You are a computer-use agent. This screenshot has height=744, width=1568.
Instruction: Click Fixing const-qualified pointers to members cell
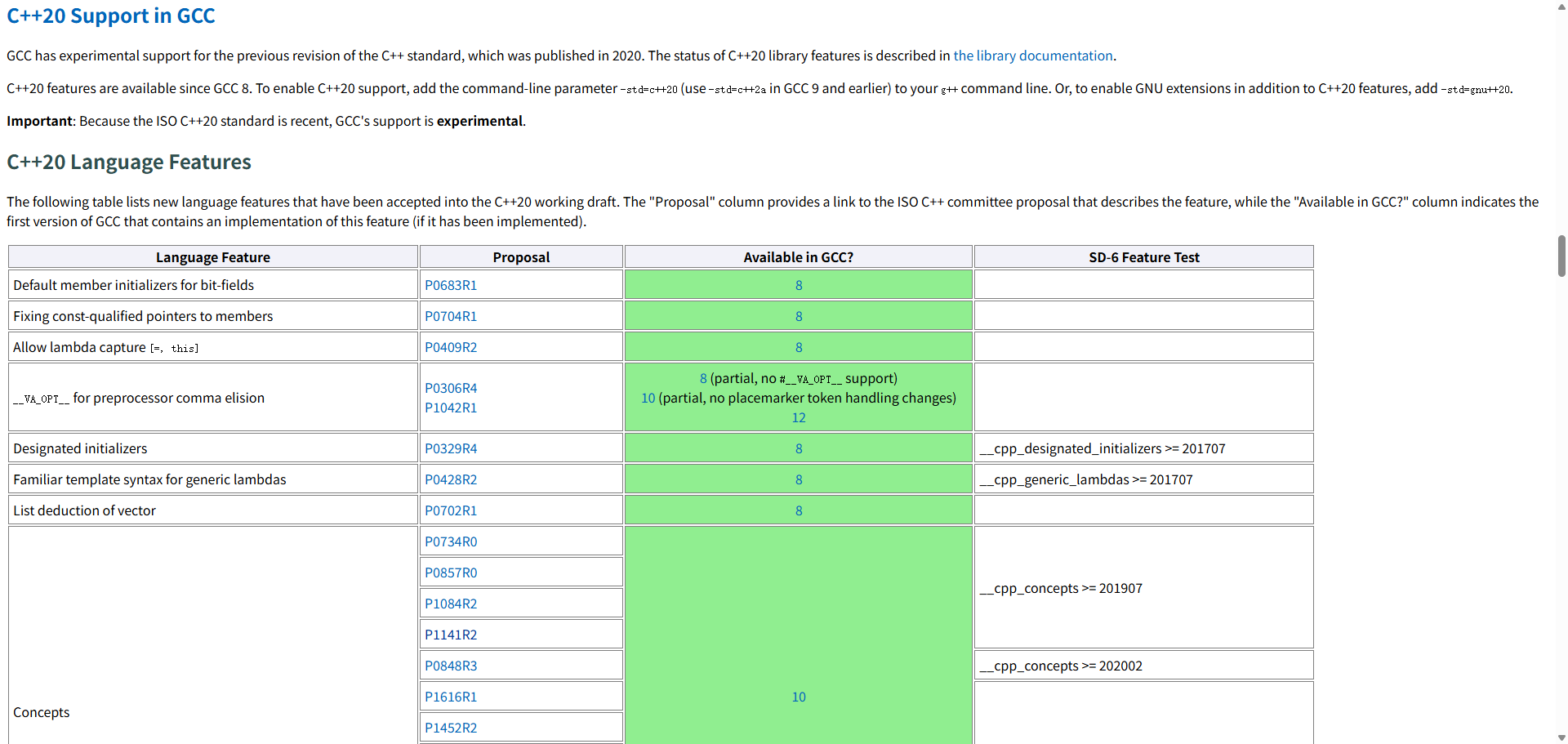[x=213, y=316]
